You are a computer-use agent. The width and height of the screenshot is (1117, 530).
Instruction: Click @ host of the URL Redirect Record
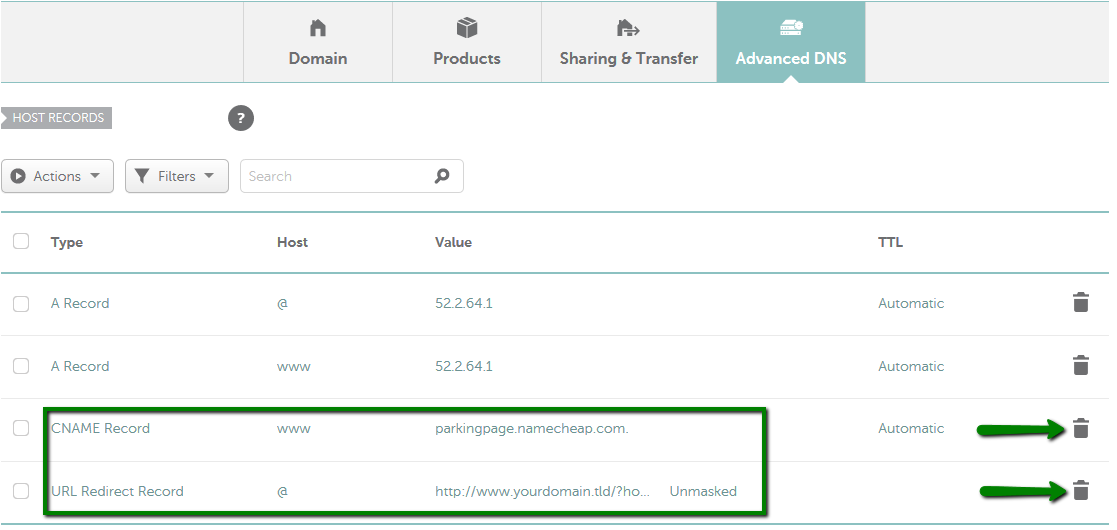pyautogui.click(x=282, y=491)
